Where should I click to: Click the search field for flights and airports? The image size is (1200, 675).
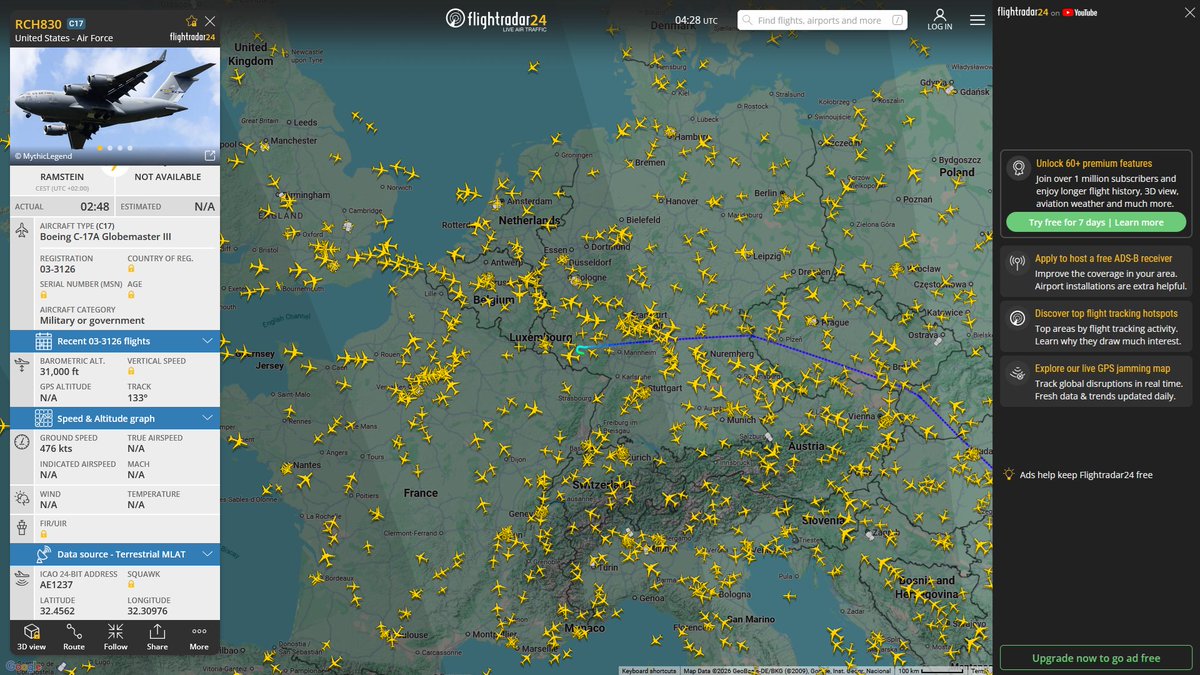click(822, 20)
